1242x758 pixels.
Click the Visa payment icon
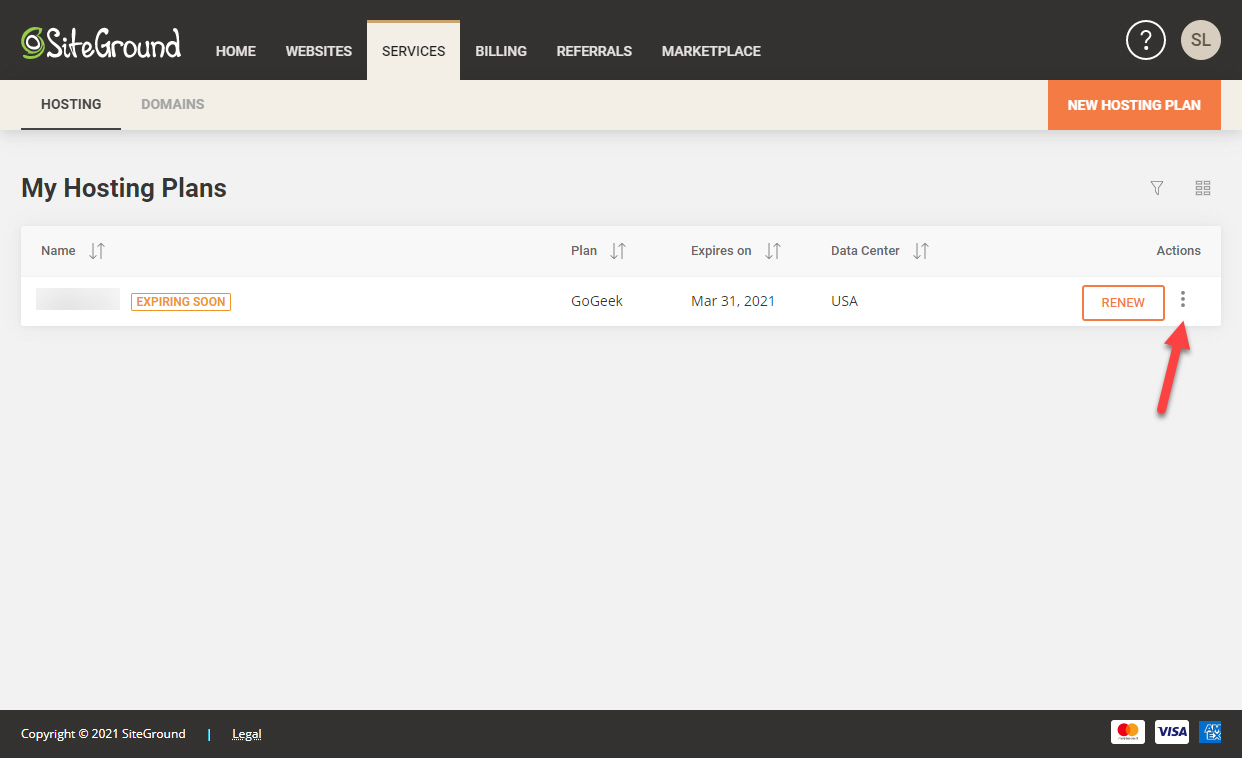[x=1172, y=732]
